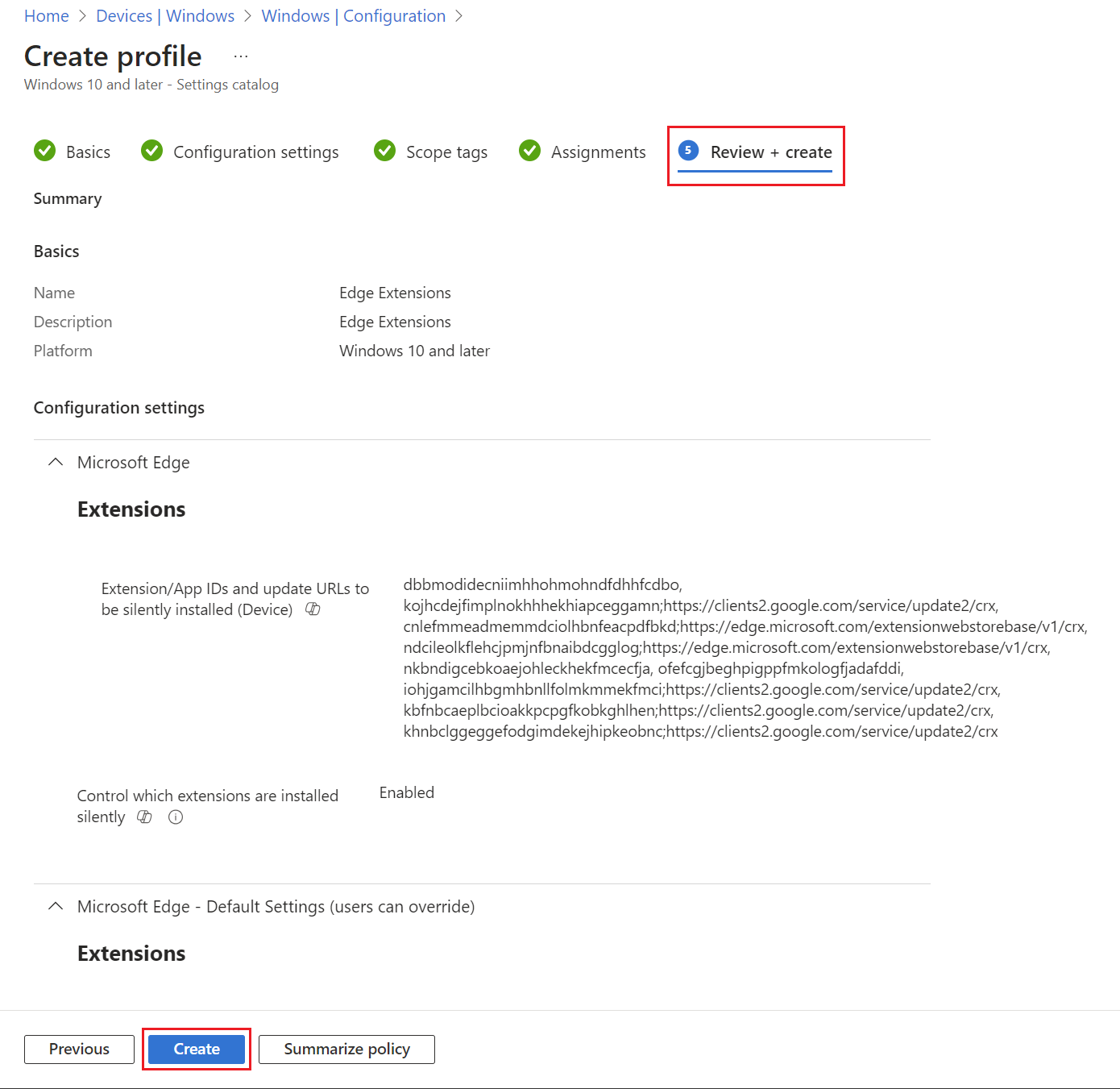Navigate to Home via the breadcrumb
Viewport: 1120px width, 1089px height.
tap(46, 15)
